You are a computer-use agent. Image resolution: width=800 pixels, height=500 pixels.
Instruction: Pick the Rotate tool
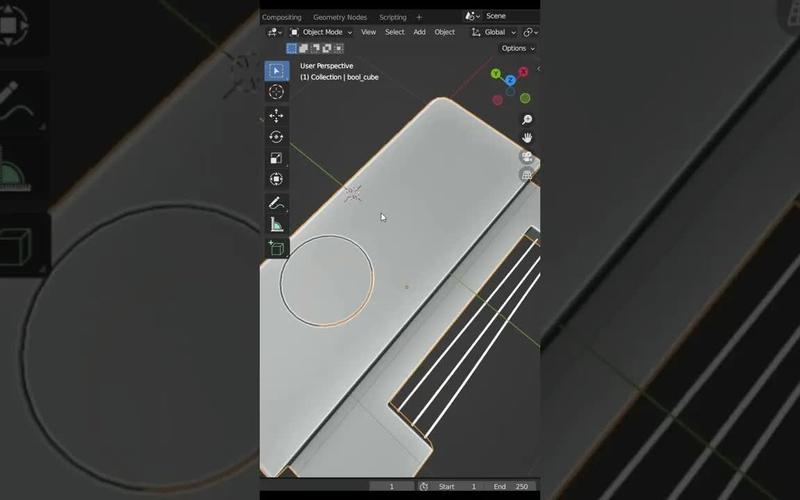click(277, 137)
